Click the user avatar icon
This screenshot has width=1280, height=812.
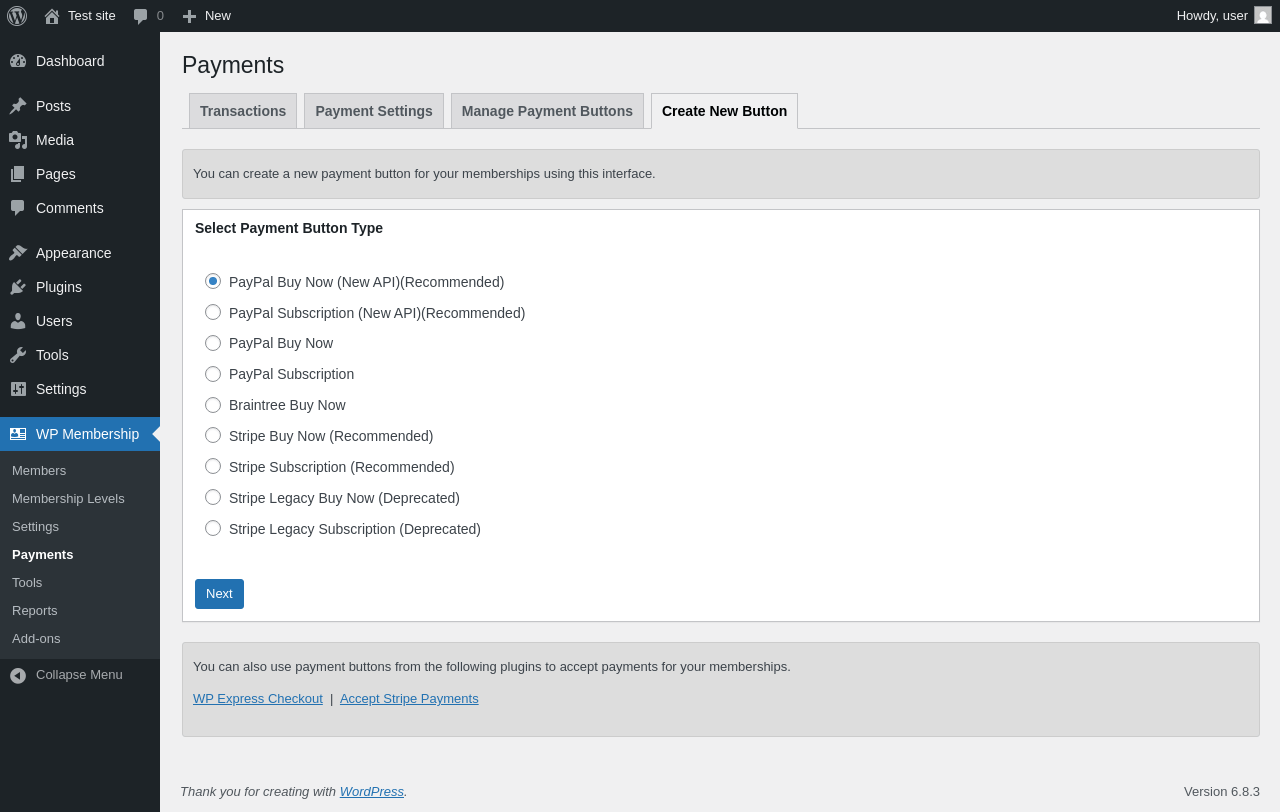coord(1263,15)
